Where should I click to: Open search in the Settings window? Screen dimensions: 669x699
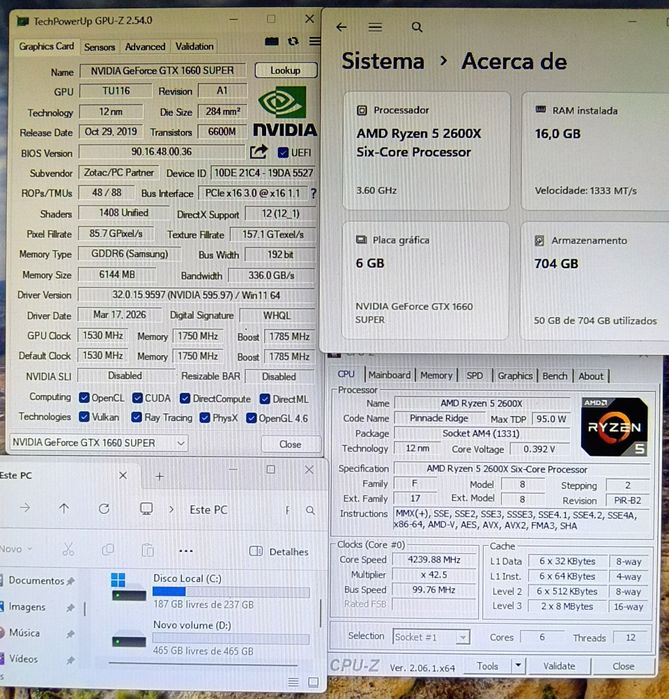(417, 27)
